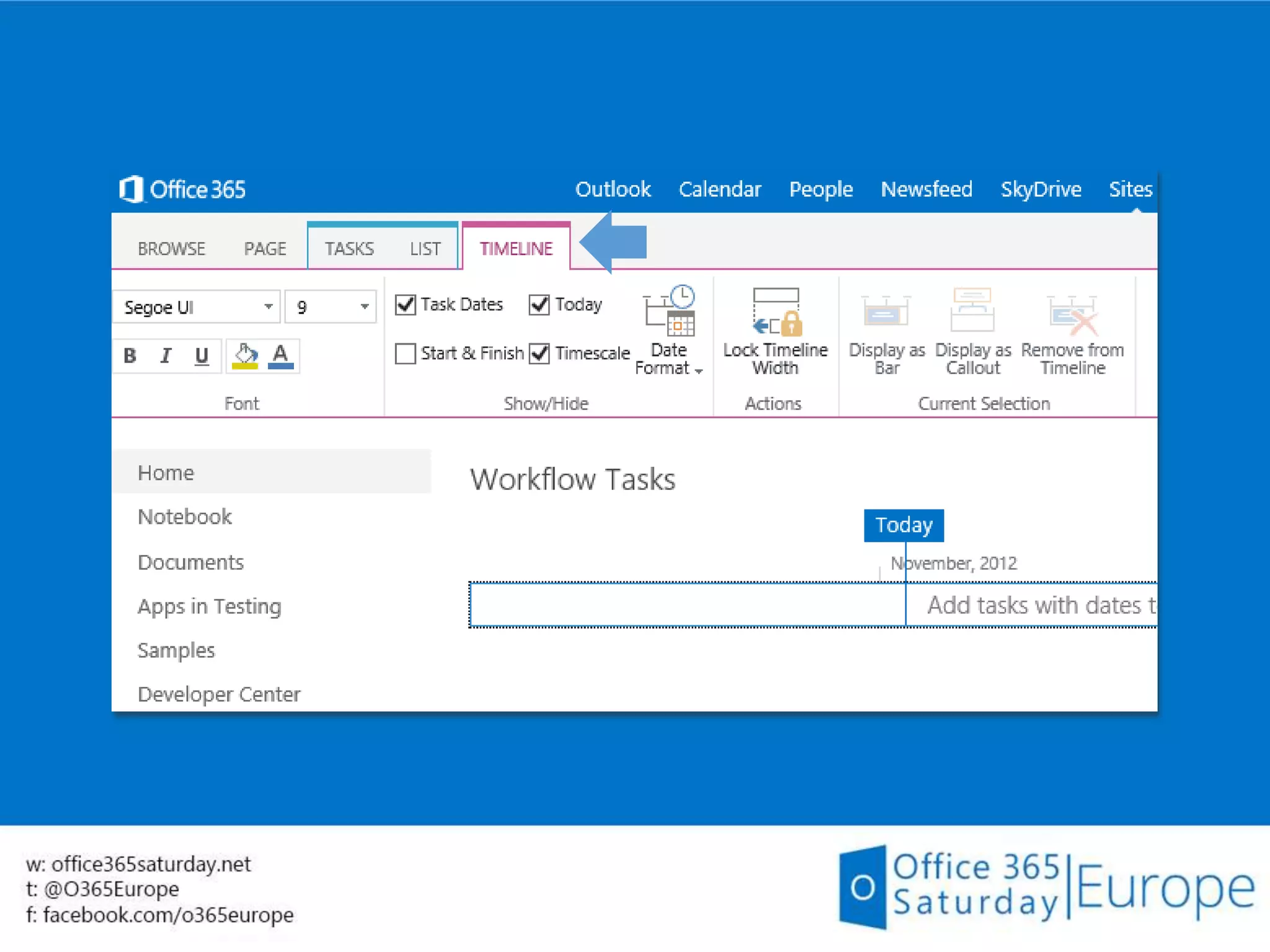Open Documents in the left sidebar

[x=190, y=563]
